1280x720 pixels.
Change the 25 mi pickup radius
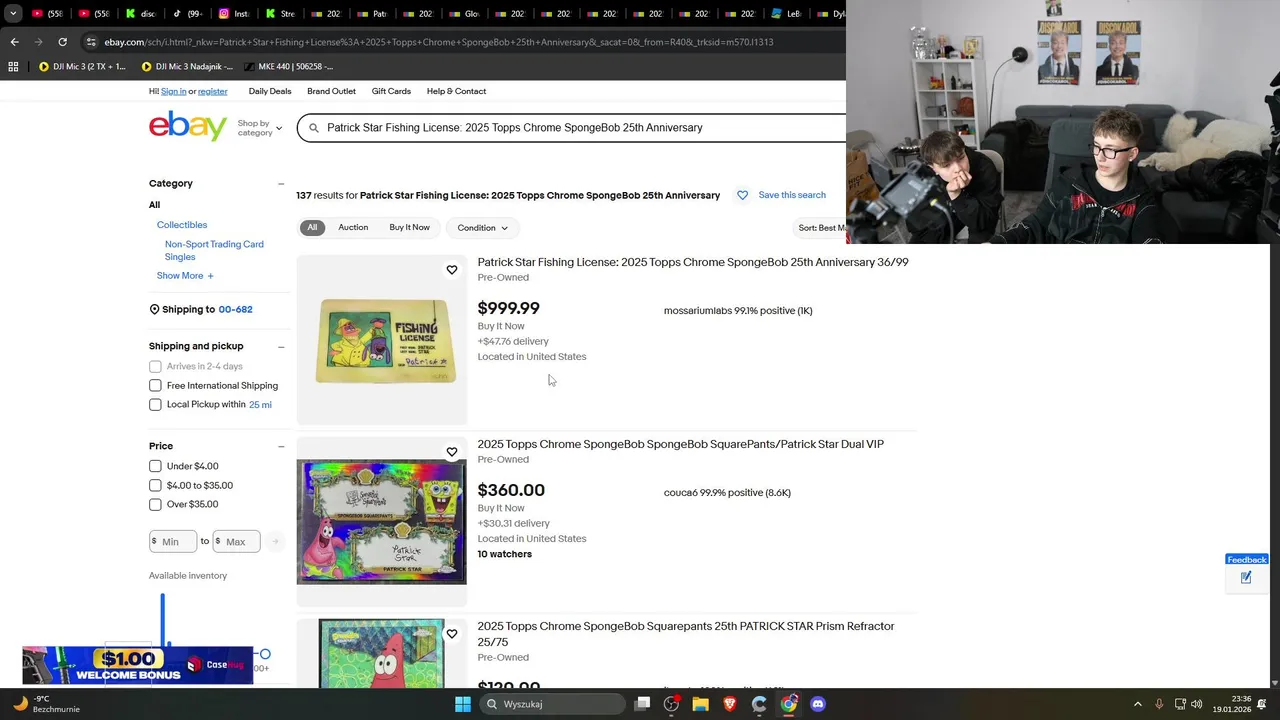pos(260,405)
